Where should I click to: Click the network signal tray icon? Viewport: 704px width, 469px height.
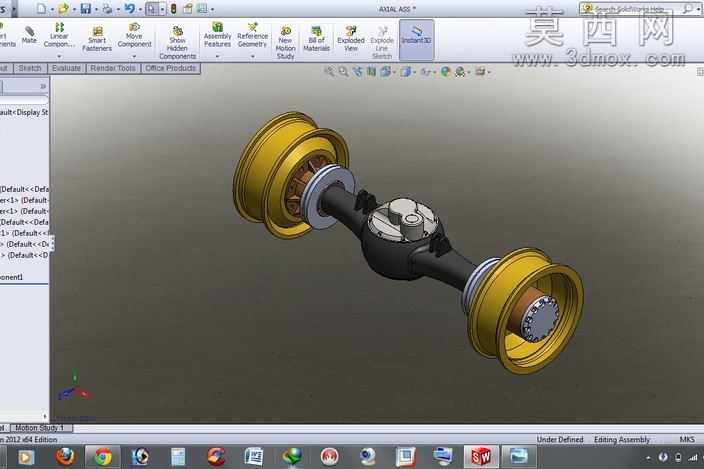point(693,457)
